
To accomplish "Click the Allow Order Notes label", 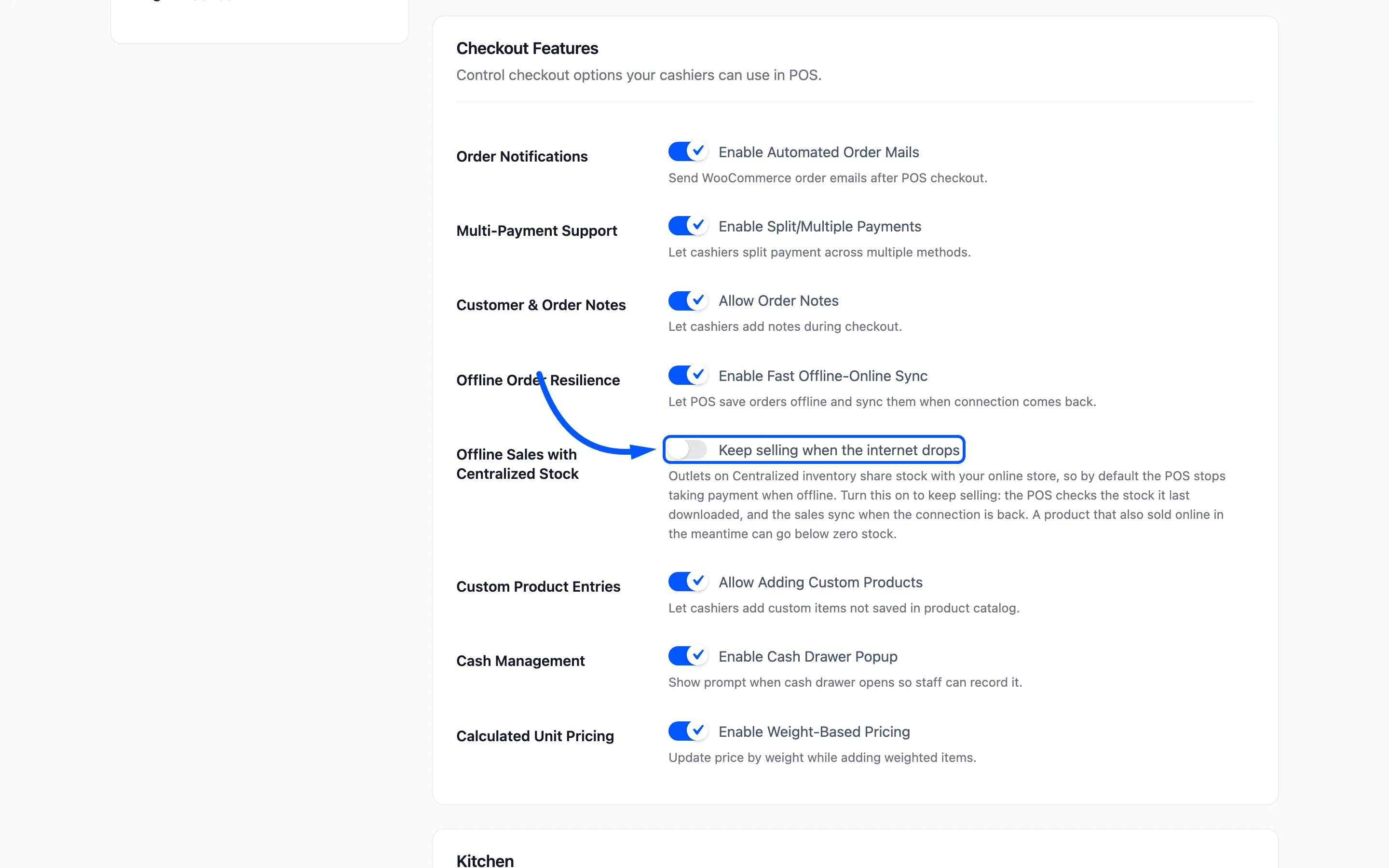I will (778, 301).
